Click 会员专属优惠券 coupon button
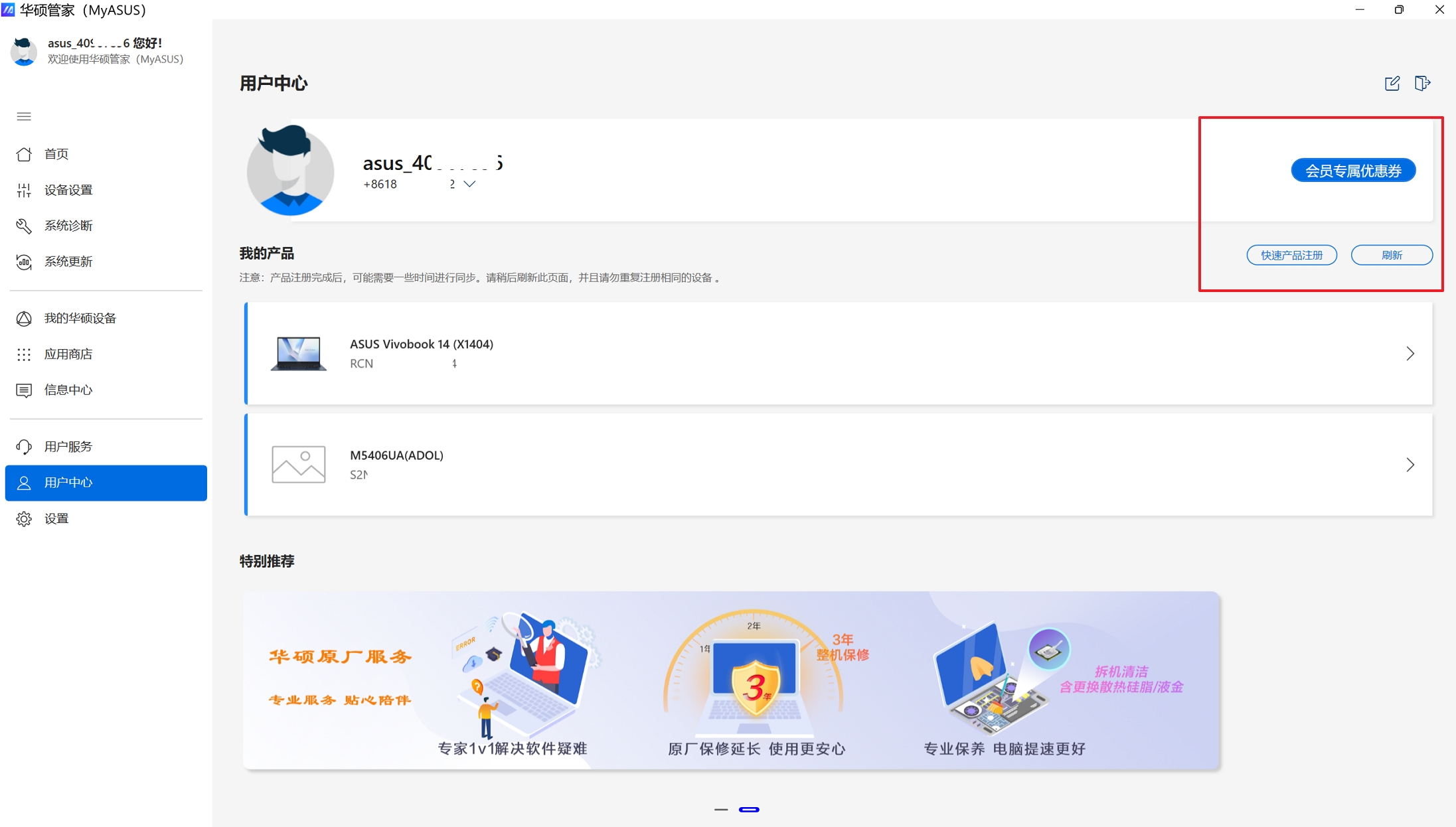Viewport: 1456px width, 827px height. pyautogui.click(x=1352, y=171)
